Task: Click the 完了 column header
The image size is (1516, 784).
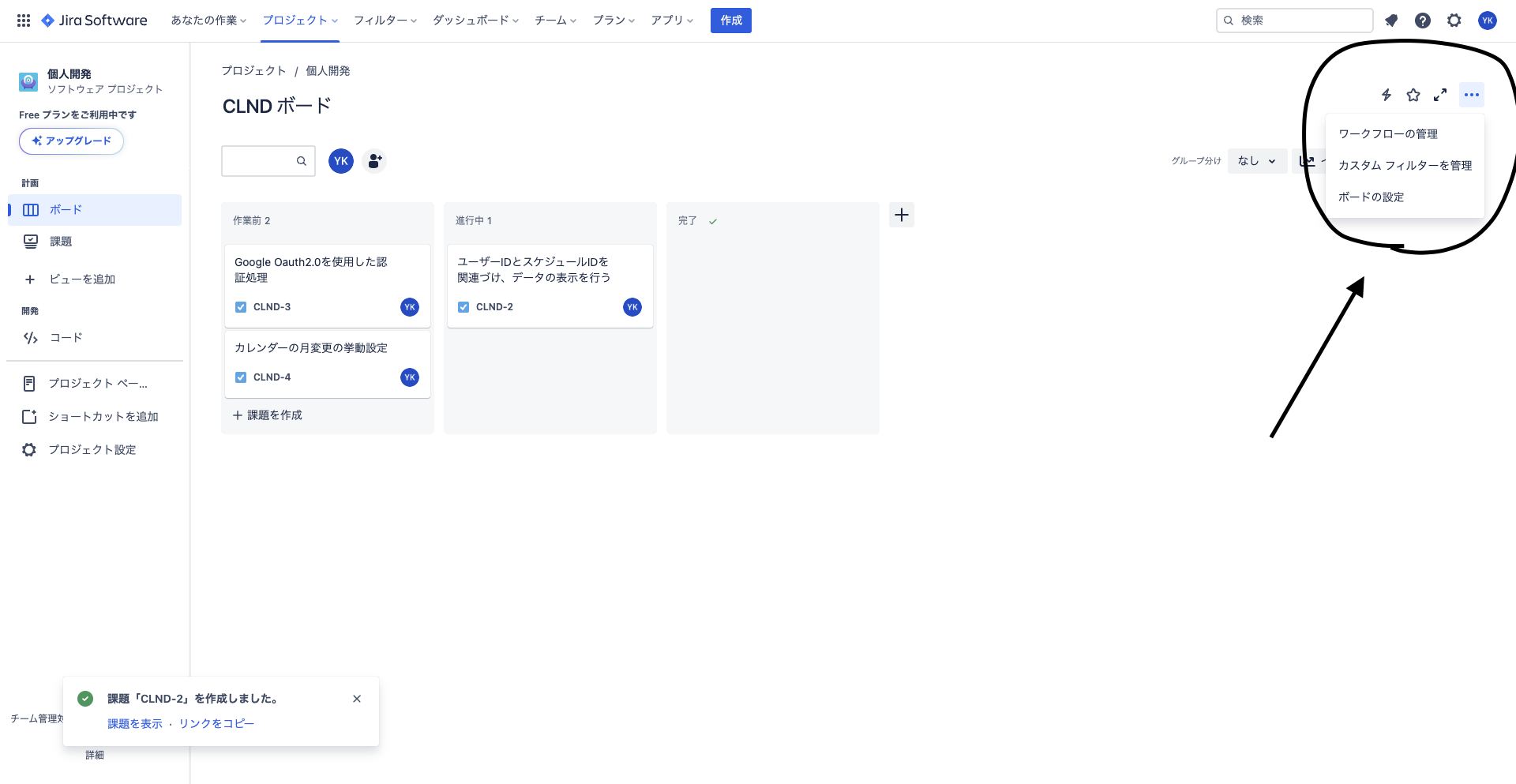Action: point(688,221)
